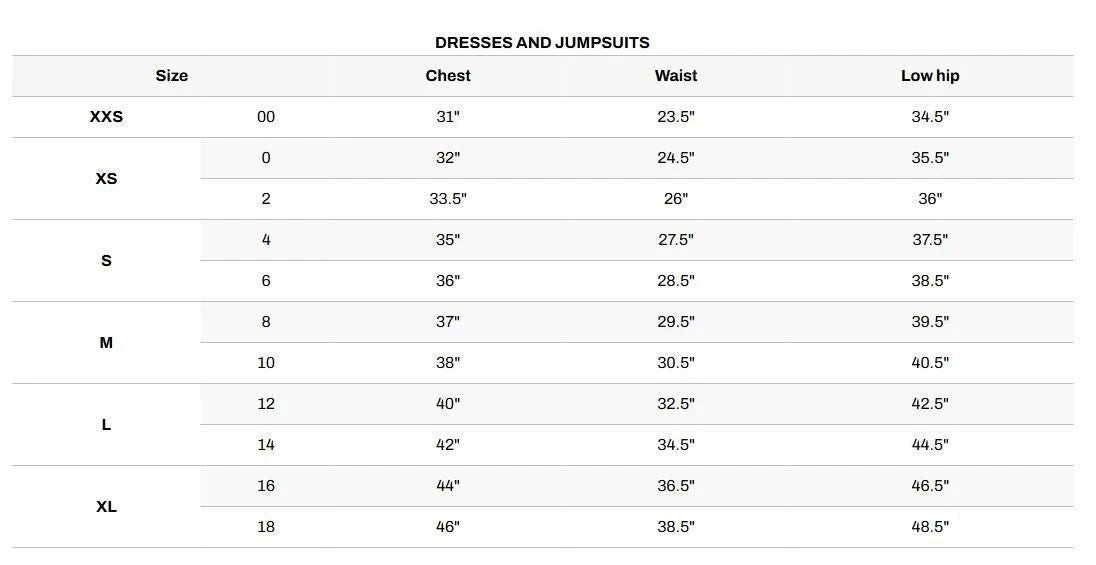Click the M size label

(106, 343)
